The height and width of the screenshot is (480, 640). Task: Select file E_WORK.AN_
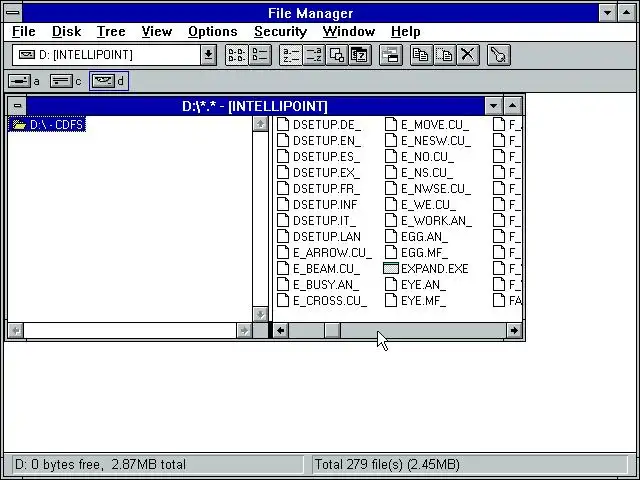[428, 220]
